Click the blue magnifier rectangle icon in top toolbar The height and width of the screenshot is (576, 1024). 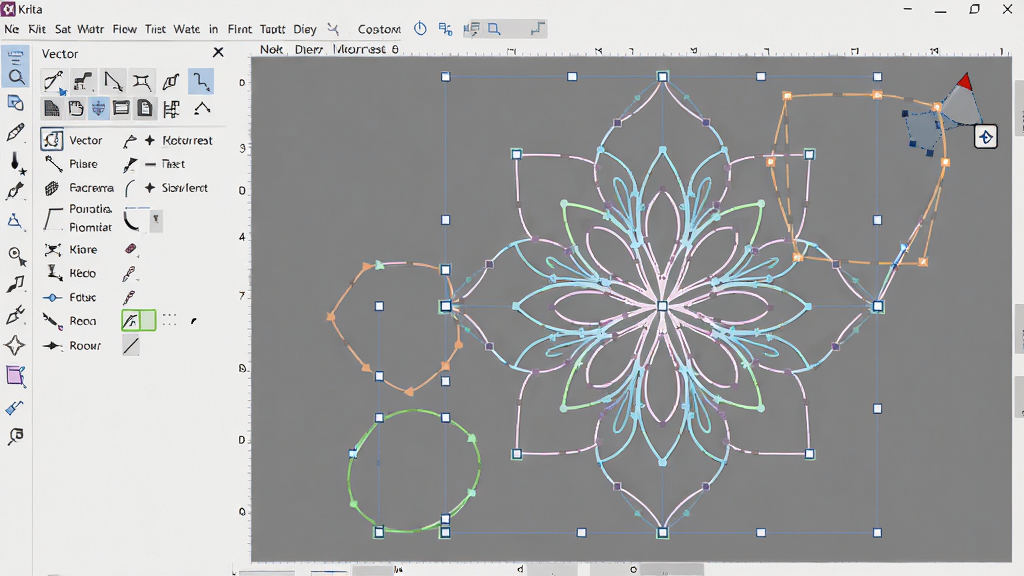pyautogui.click(x=494, y=29)
